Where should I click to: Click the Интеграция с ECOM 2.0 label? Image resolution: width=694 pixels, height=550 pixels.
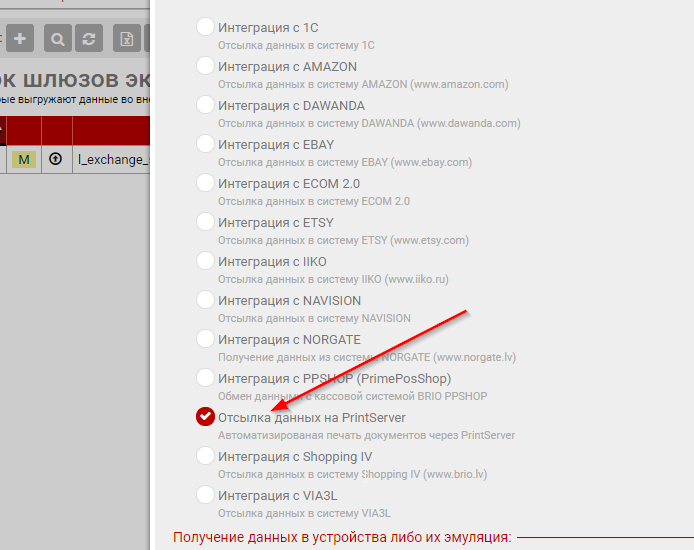click(289, 184)
